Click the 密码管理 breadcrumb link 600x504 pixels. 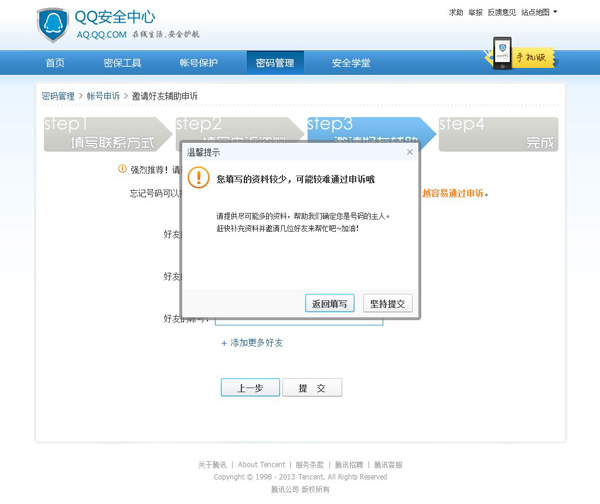pyautogui.click(x=58, y=96)
